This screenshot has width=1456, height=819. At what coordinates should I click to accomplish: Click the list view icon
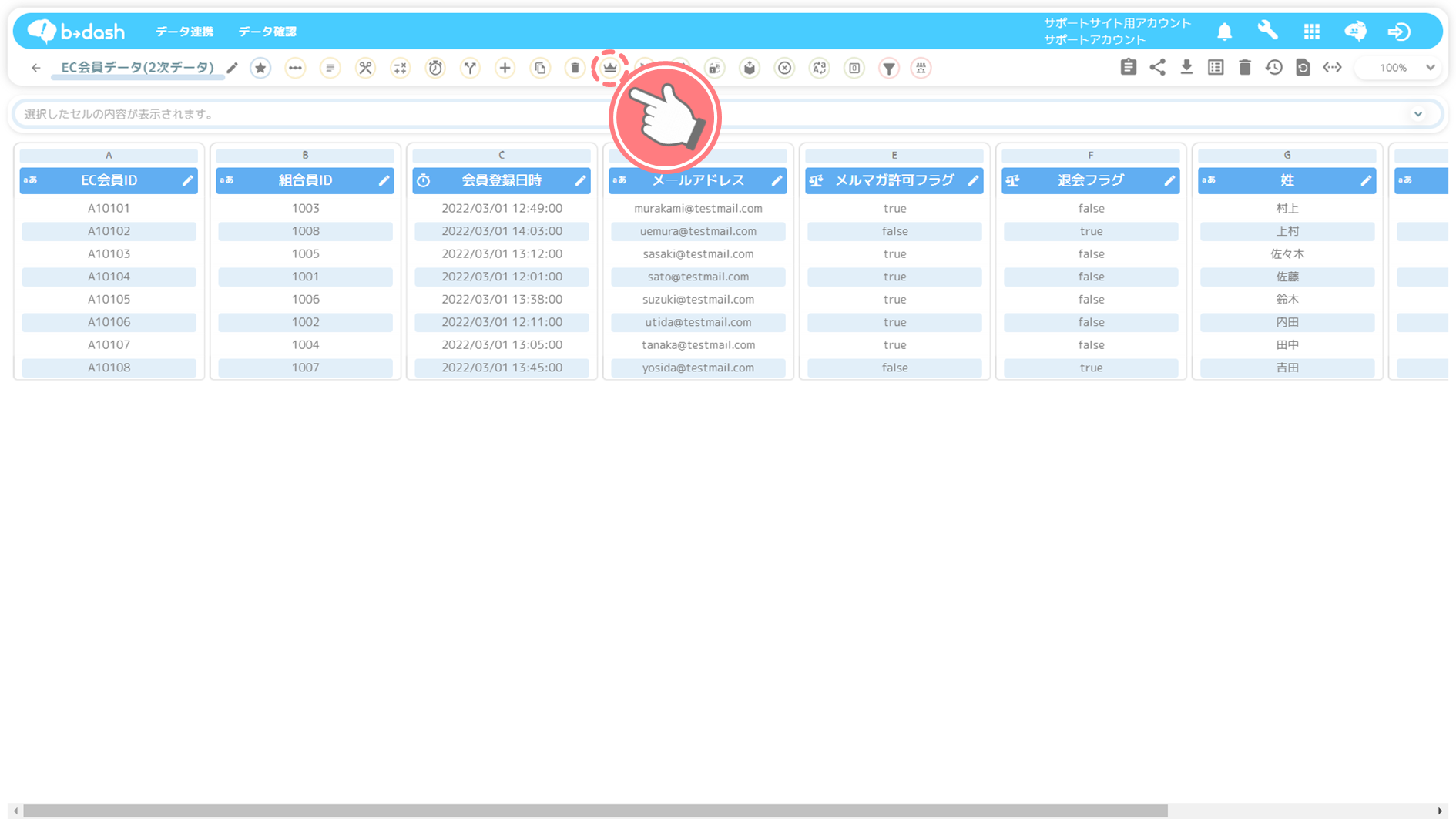[x=1216, y=67]
